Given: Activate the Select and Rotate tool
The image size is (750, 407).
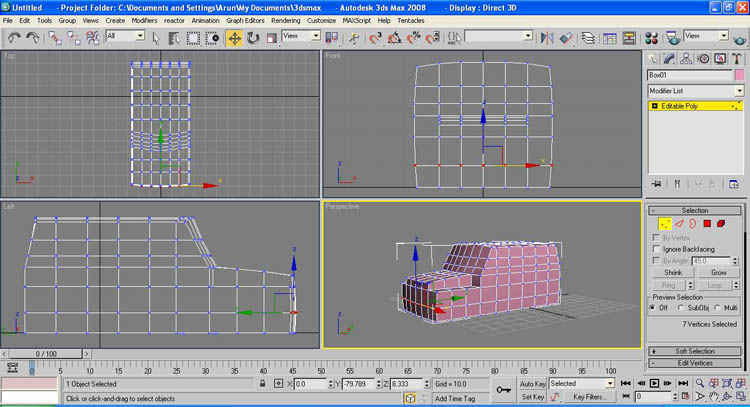Looking at the screenshot, I should point(253,38).
